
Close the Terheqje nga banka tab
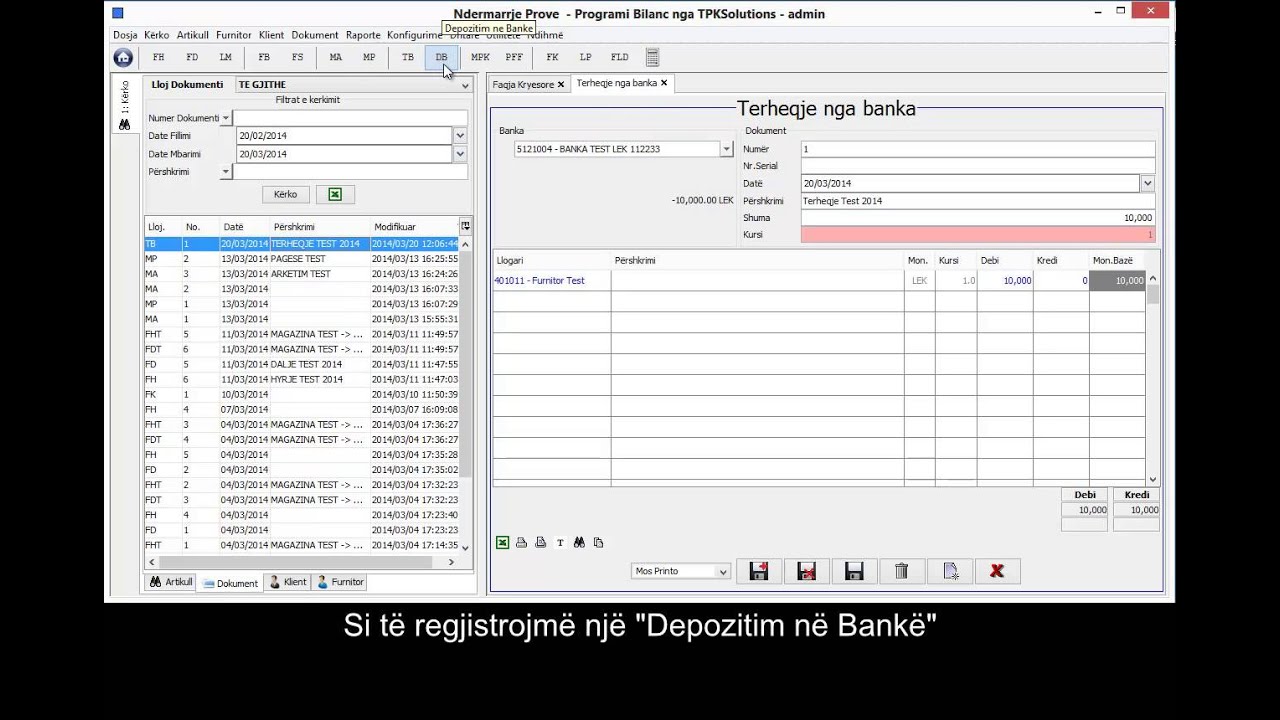click(x=664, y=83)
